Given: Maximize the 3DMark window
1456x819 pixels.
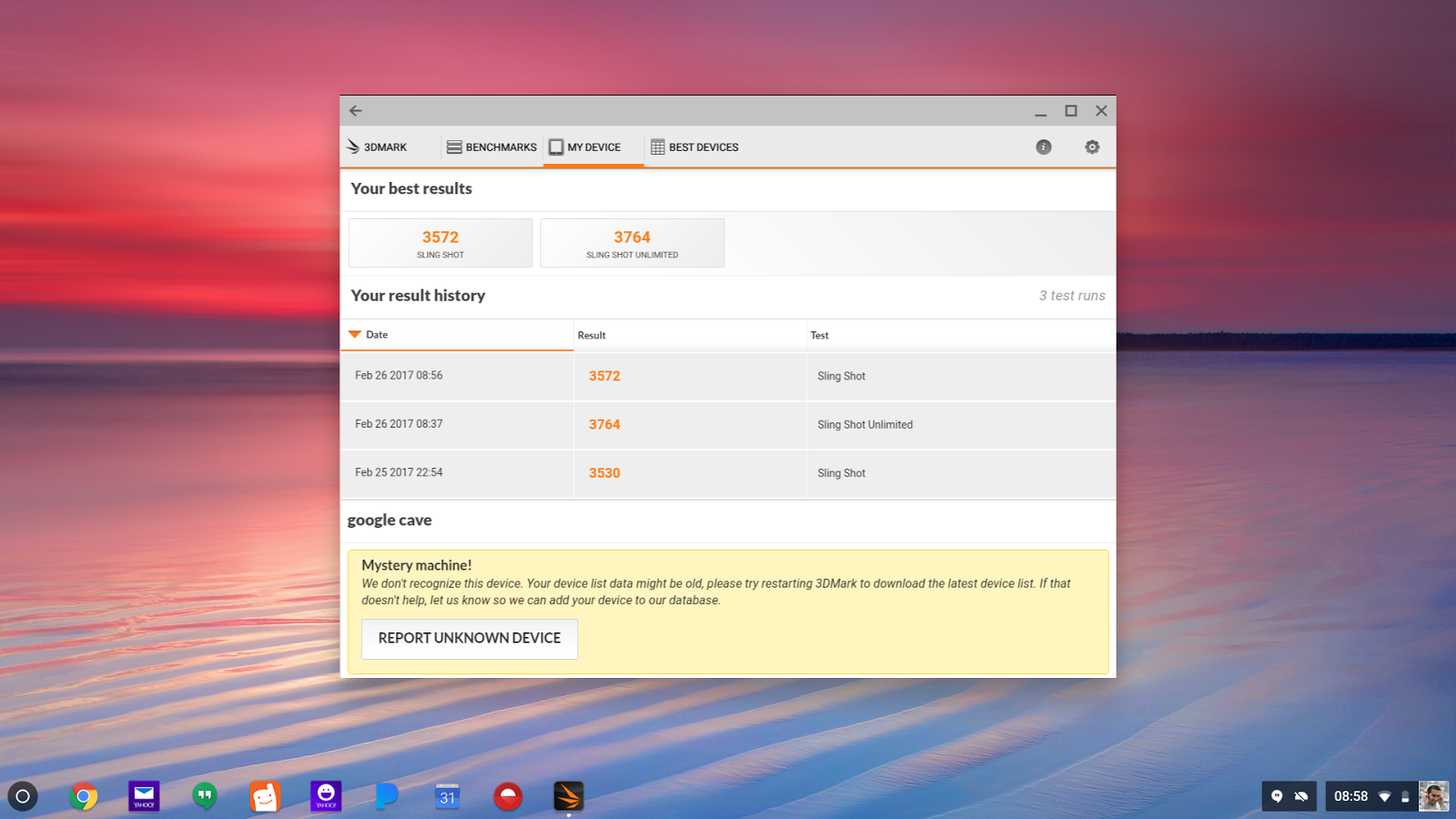Looking at the screenshot, I should coord(1071,111).
